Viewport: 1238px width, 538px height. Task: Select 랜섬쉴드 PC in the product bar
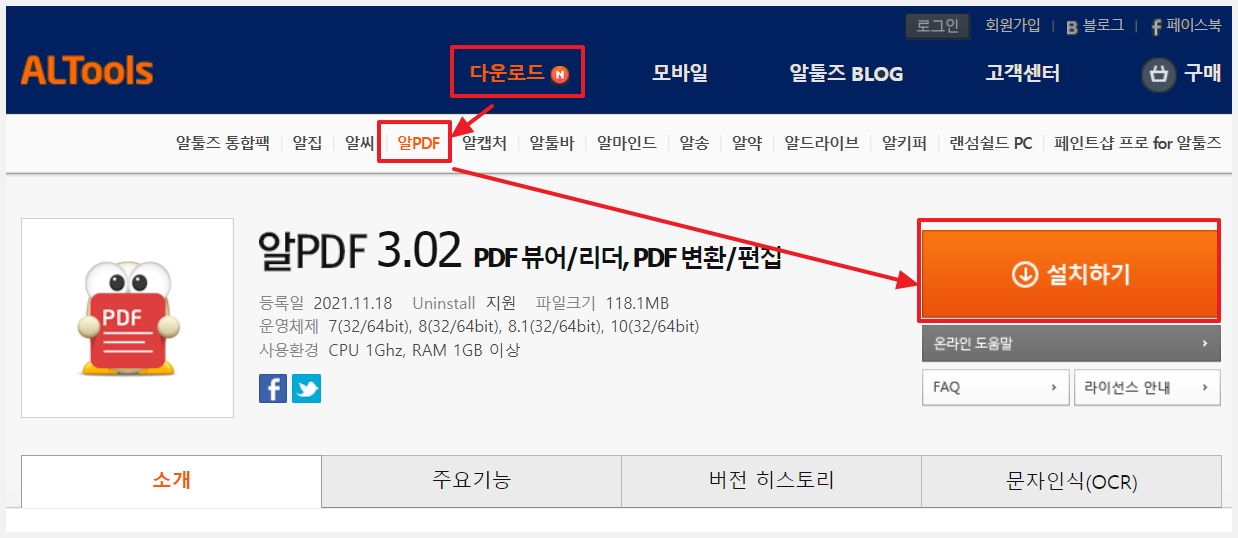point(990,143)
